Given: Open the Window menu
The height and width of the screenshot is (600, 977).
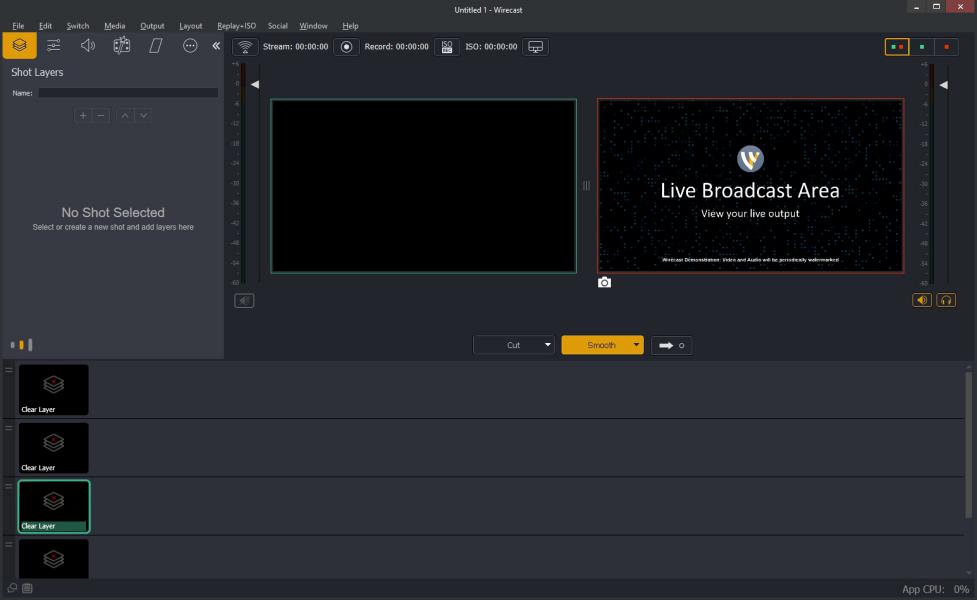Looking at the screenshot, I should 313,26.
